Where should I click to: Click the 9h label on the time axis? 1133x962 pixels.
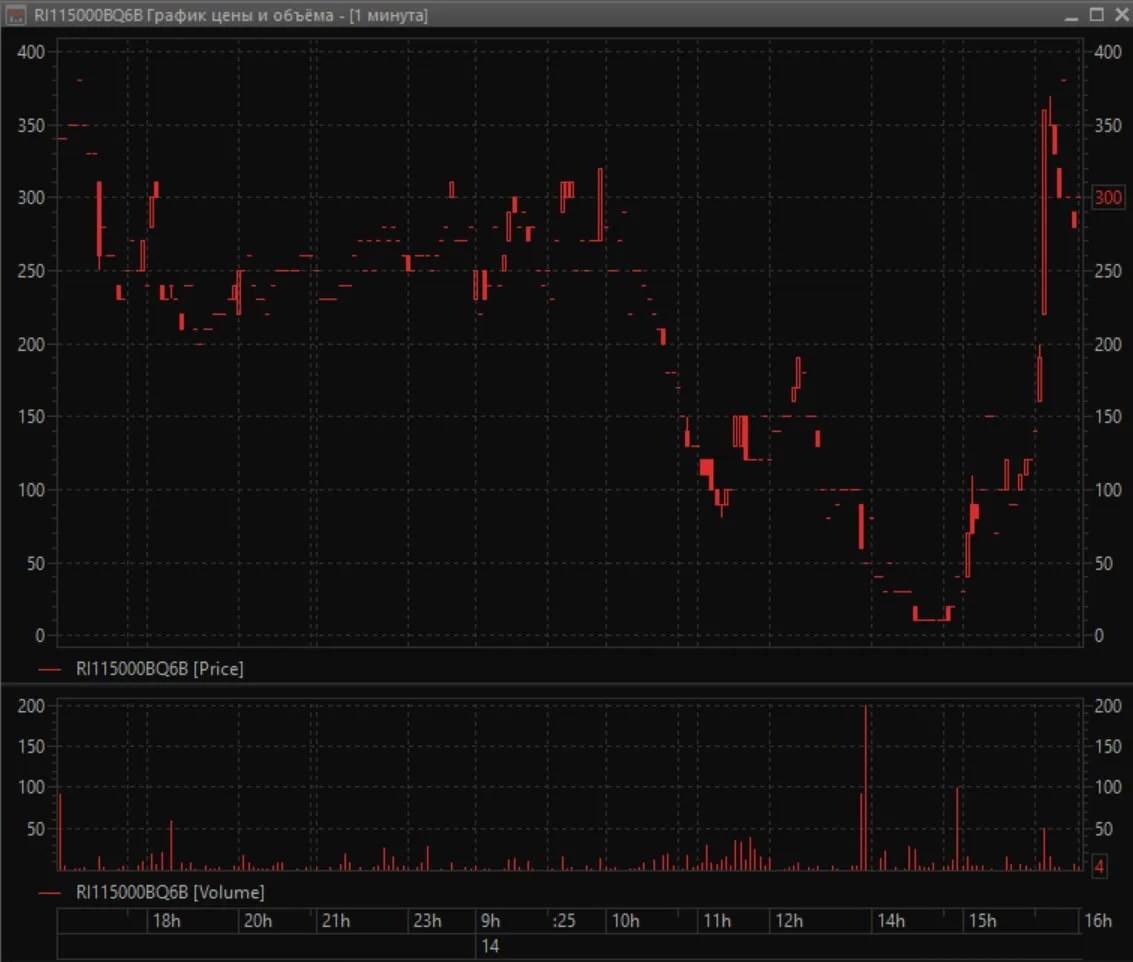[491, 921]
